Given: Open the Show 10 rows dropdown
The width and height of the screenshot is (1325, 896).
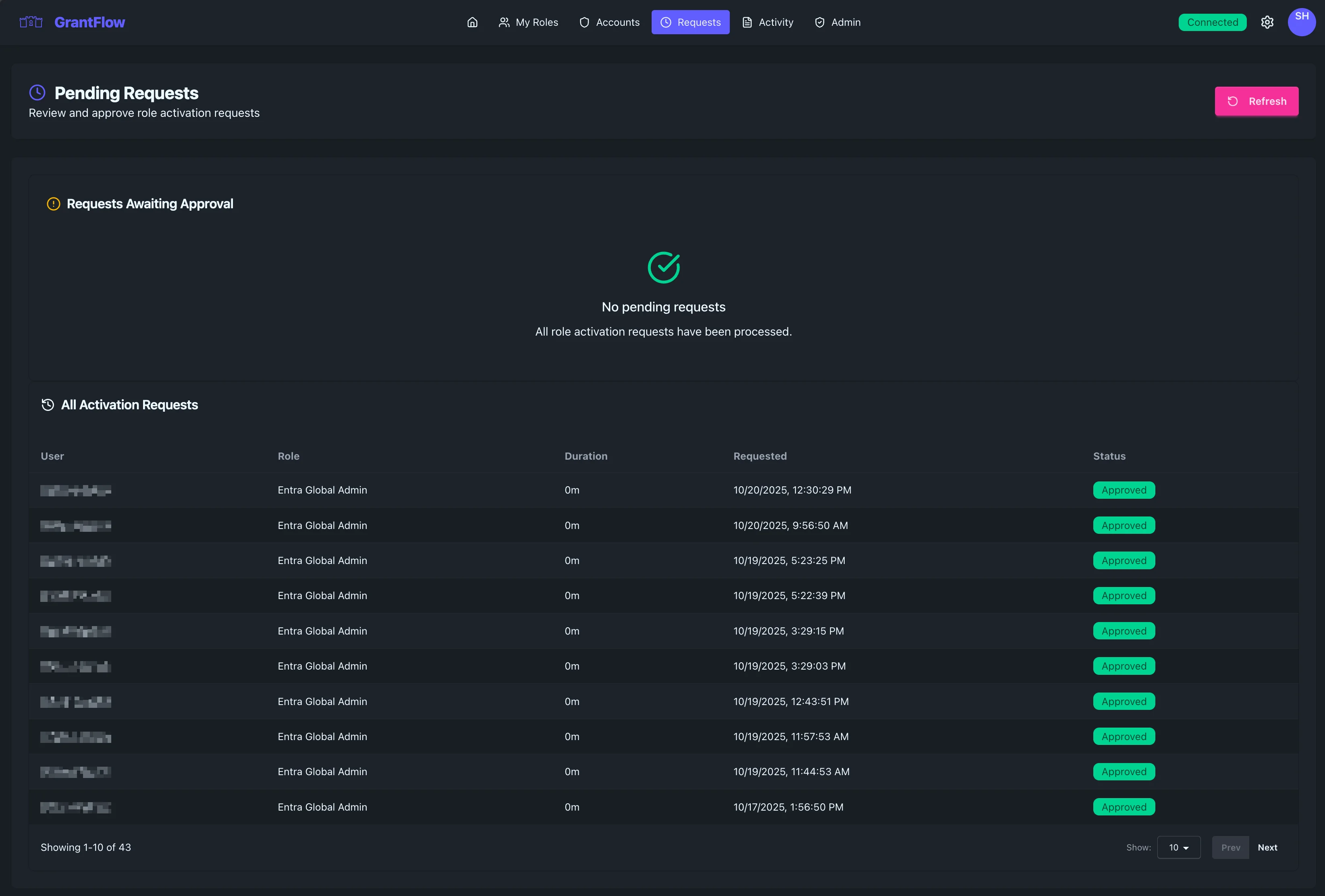Looking at the screenshot, I should pos(1178,847).
